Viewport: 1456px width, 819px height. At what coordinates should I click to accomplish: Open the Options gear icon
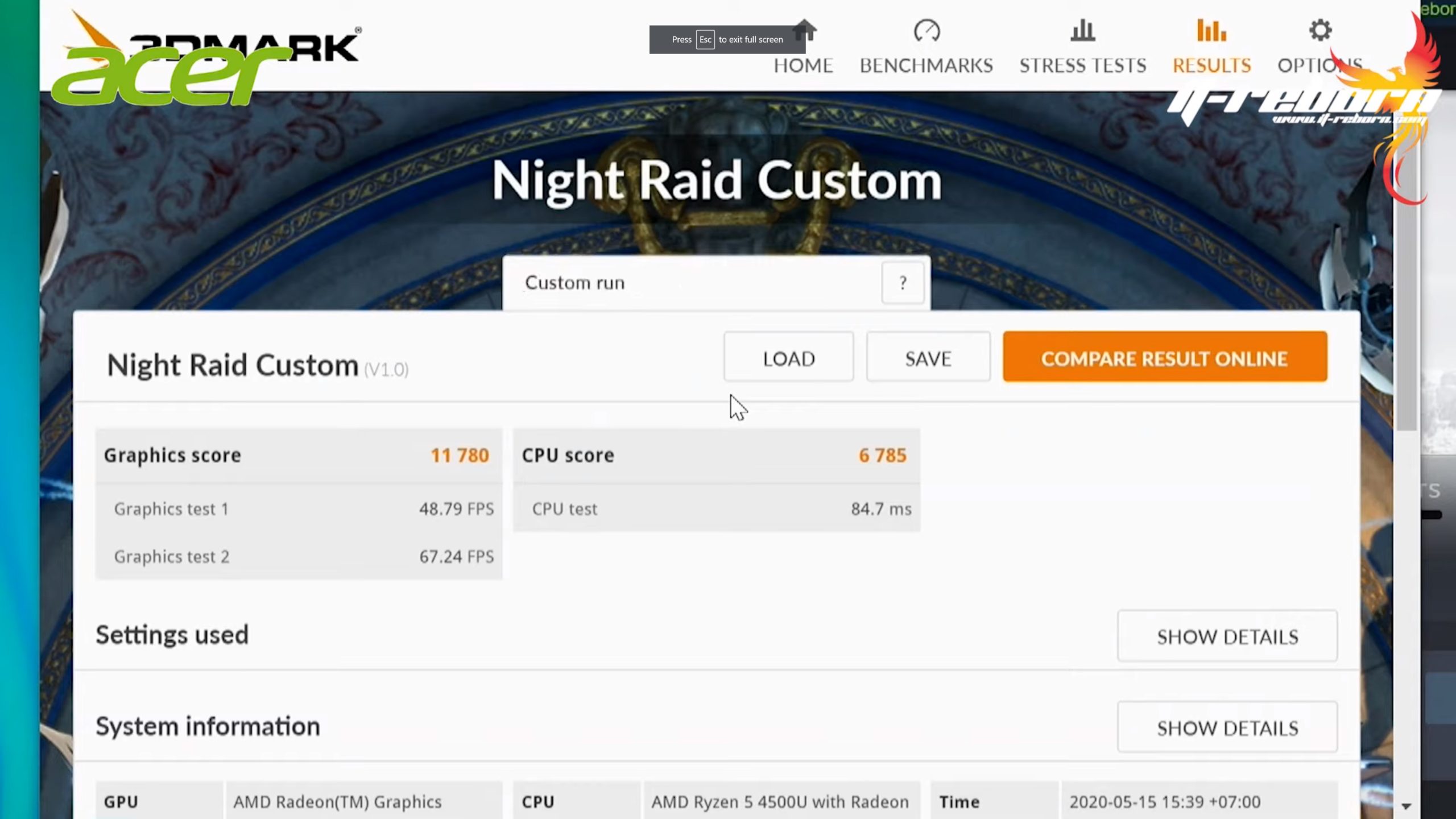tap(1320, 31)
